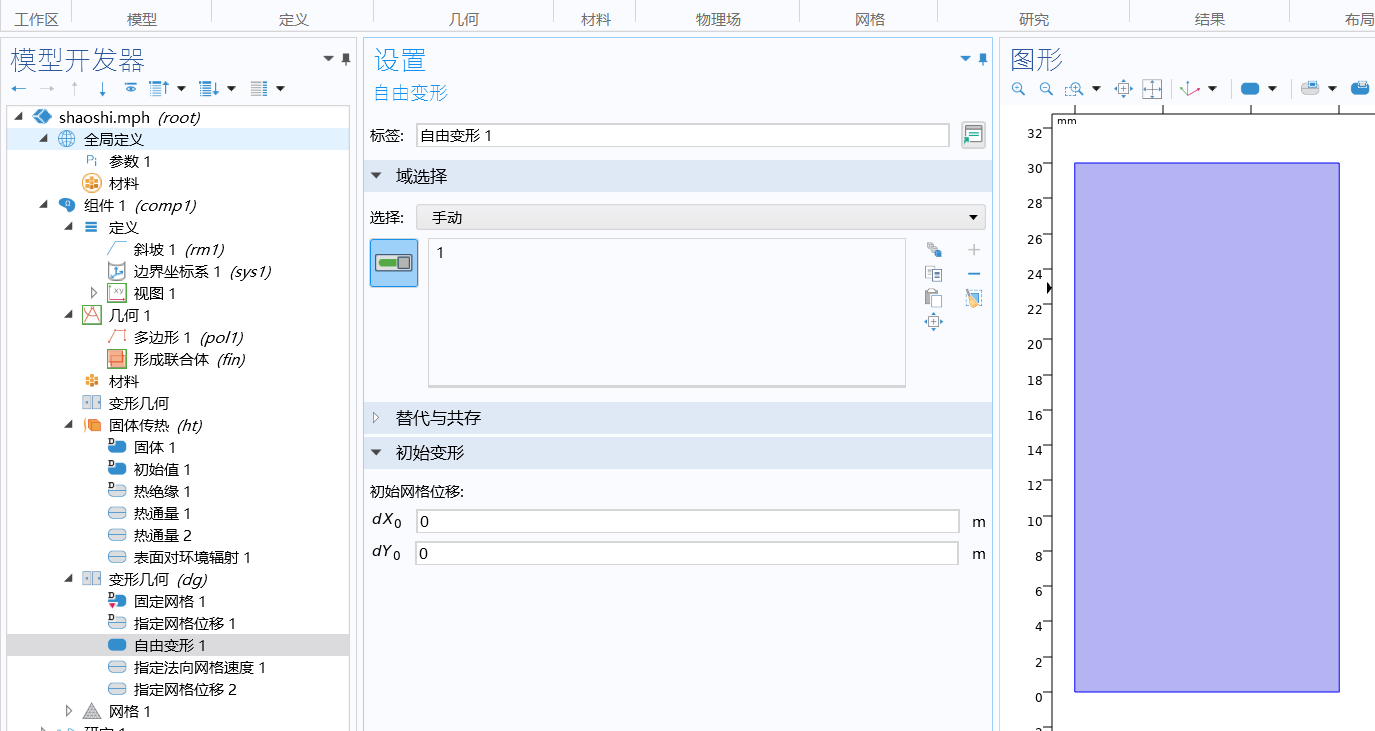Viewport: 1375px width, 731px height.
Task: Select 多边形 1 (pol1) tree node
Action: (188, 337)
